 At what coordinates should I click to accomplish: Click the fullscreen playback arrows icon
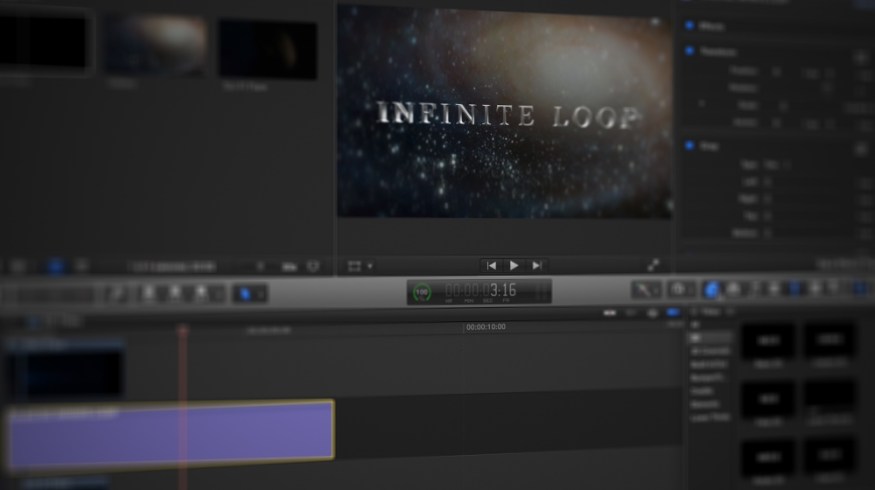pos(653,265)
